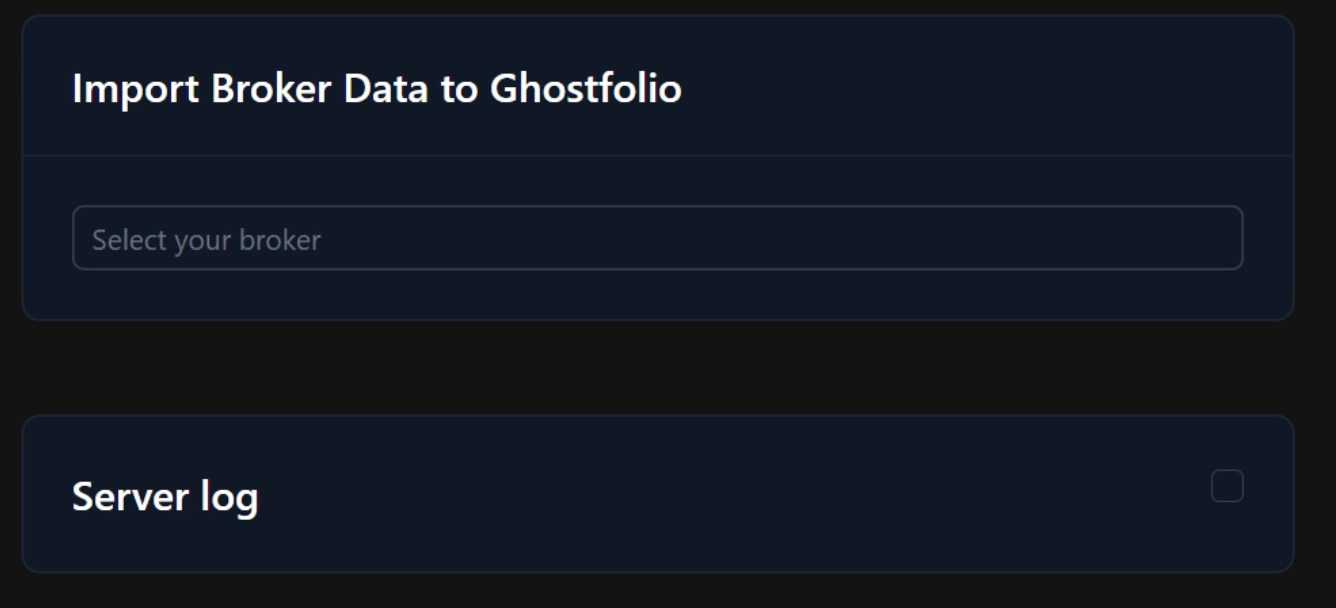Click the divider line under the import title
The height and width of the screenshot is (608, 1336).
(657, 156)
